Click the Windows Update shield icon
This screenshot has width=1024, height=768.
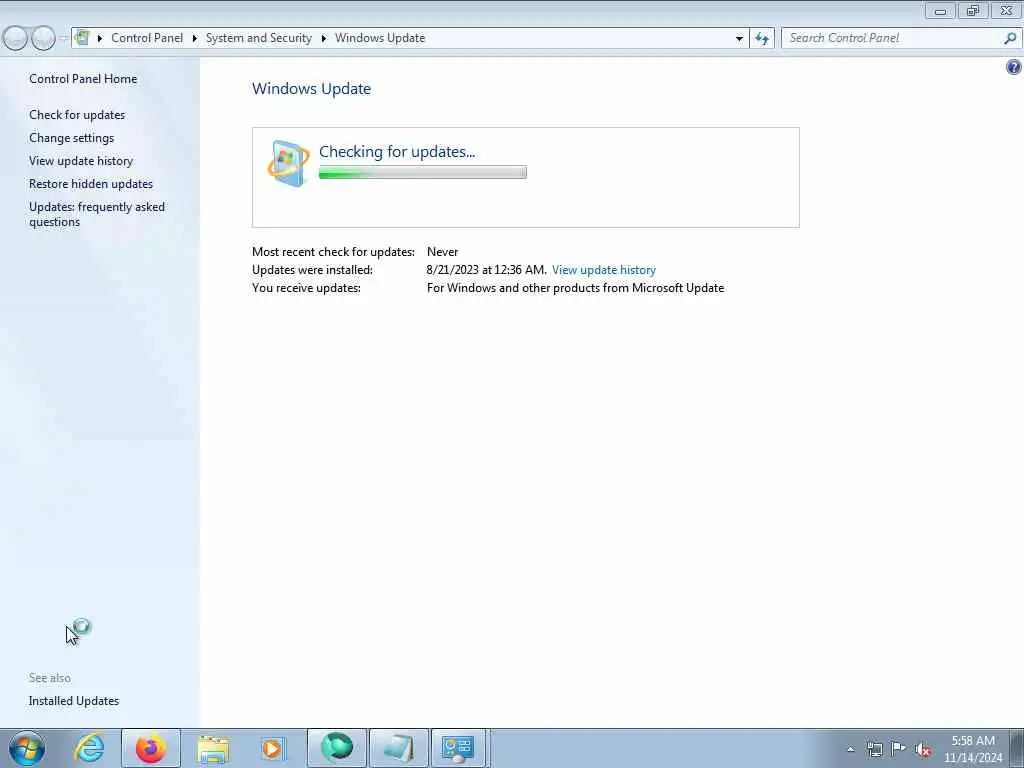(289, 163)
